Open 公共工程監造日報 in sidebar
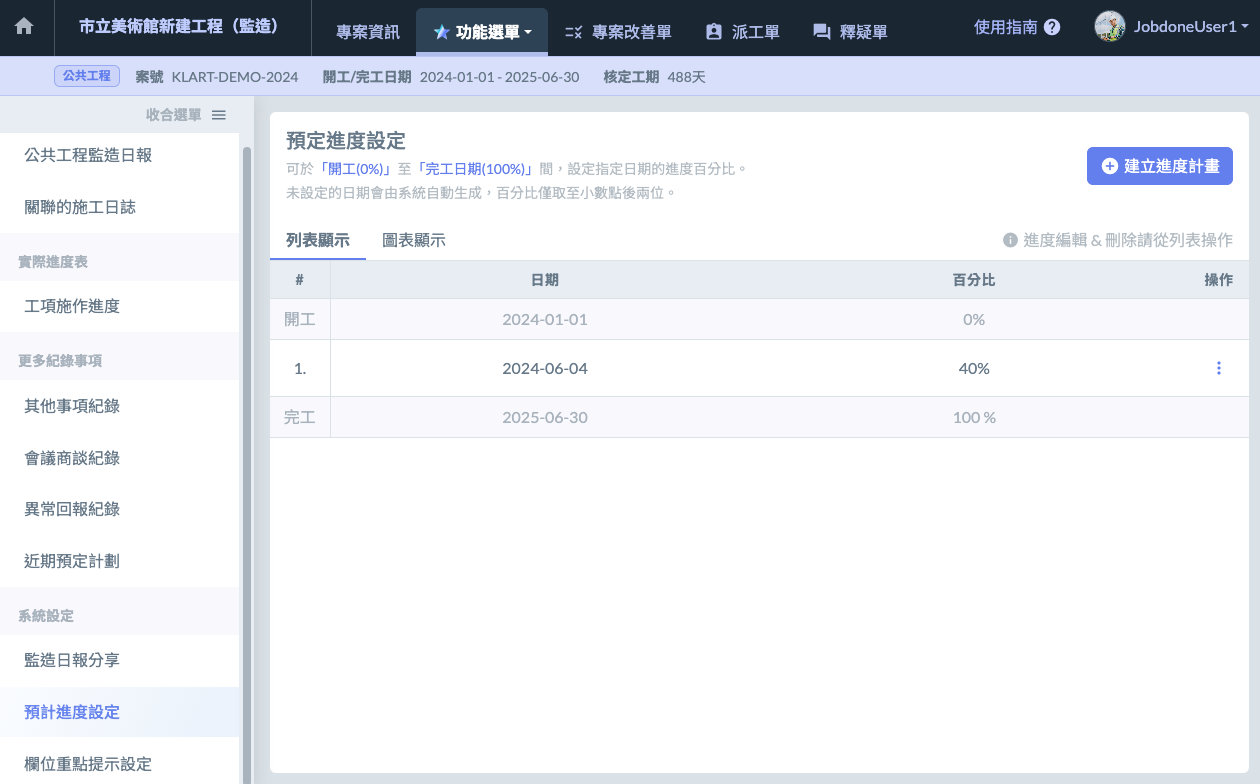This screenshot has width=1260, height=784. 120,155
